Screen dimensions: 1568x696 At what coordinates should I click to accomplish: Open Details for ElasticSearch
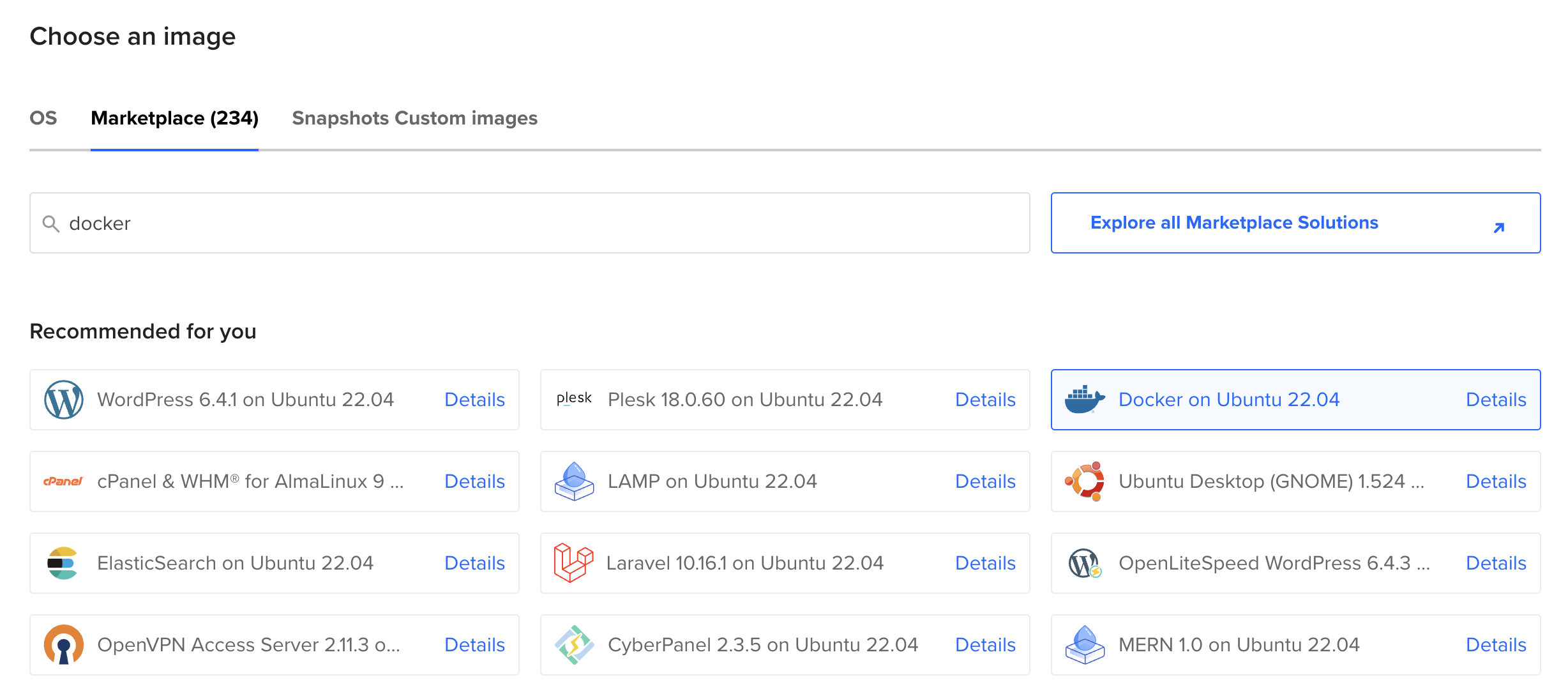[474, 563]
